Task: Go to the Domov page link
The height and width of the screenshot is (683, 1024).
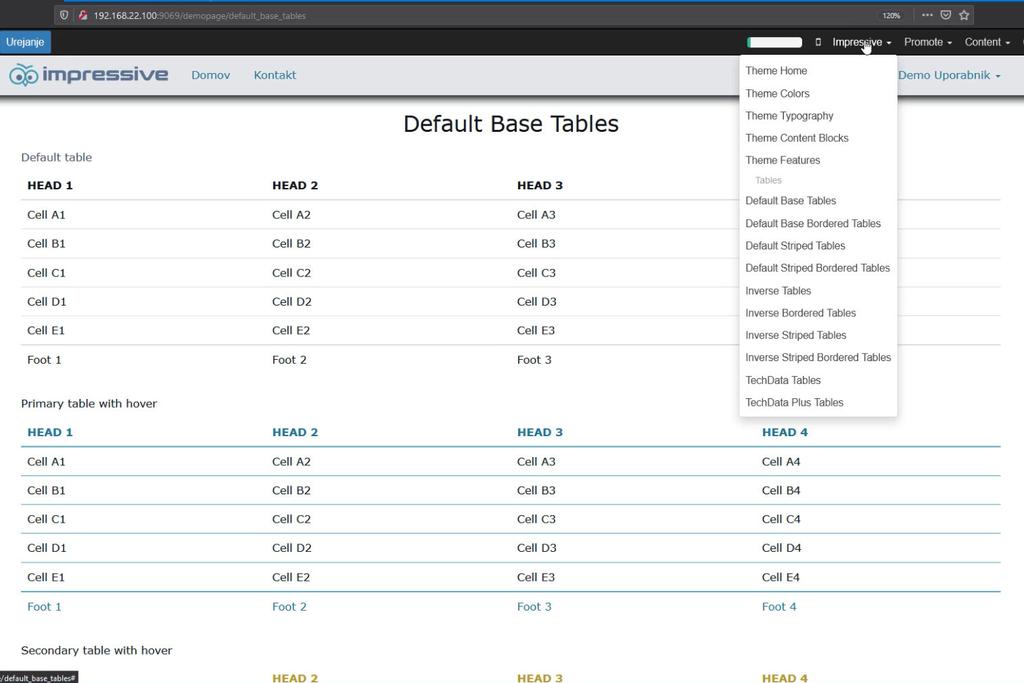Action: tap(210, 75)
